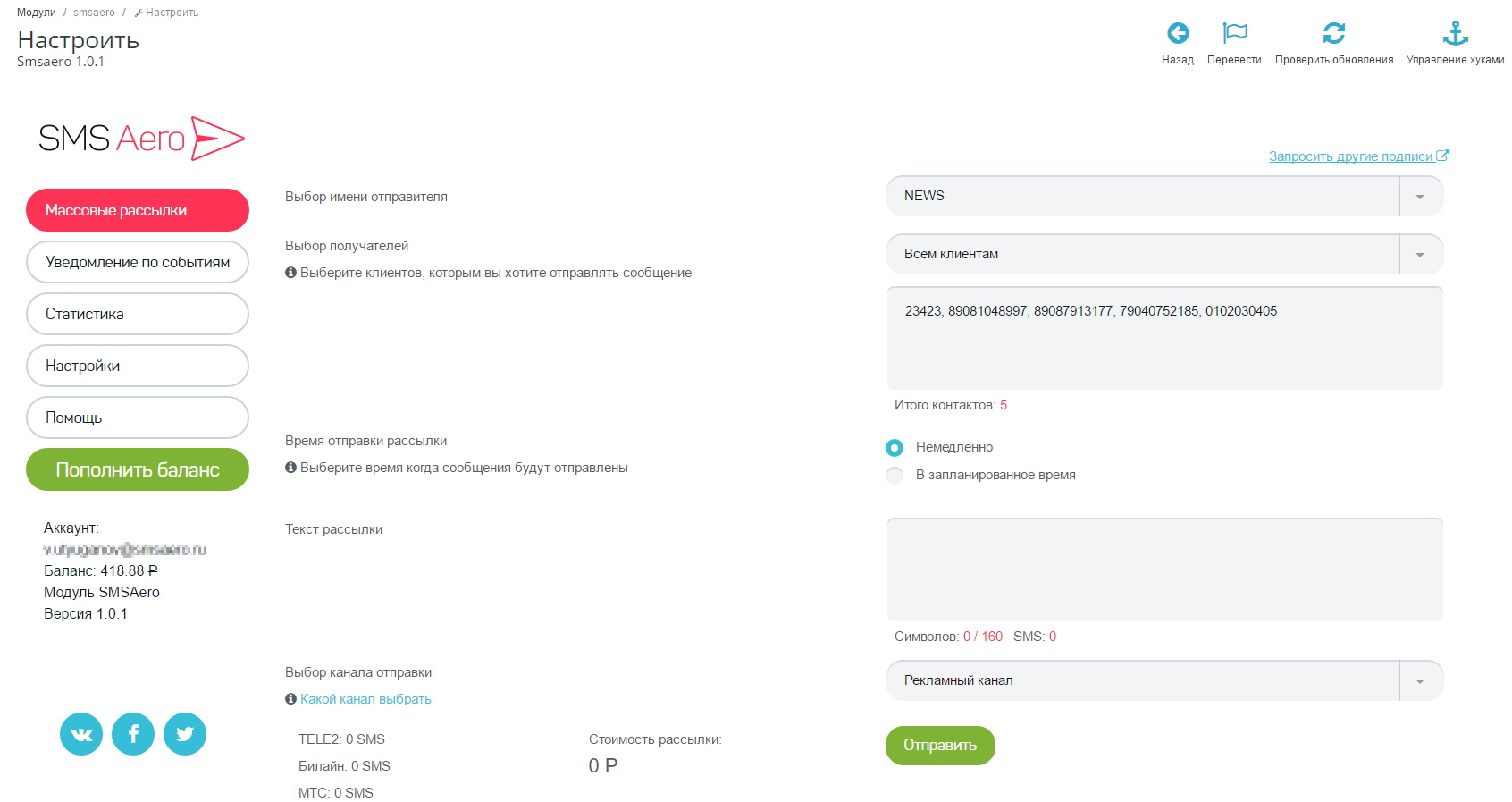
Task: Click the Back arrow icon
Action: [1178, 33]
